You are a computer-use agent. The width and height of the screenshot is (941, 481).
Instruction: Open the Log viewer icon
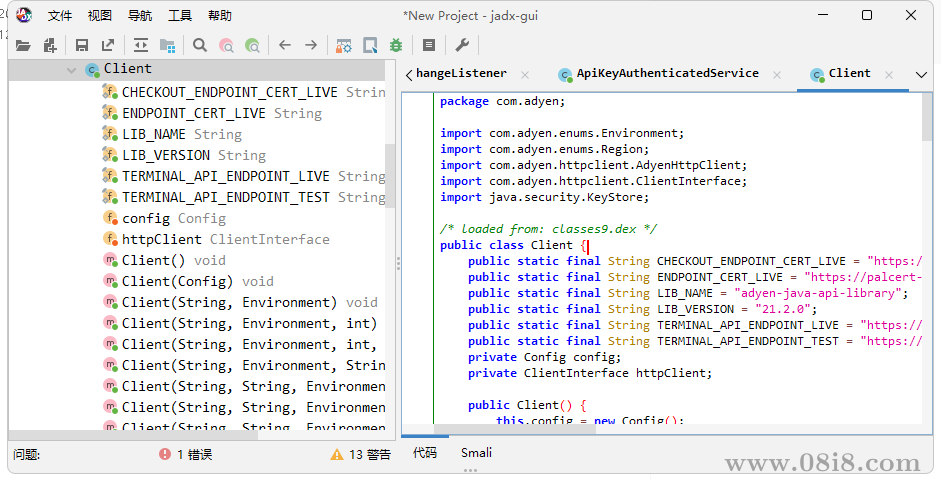(x=428, y=45)
